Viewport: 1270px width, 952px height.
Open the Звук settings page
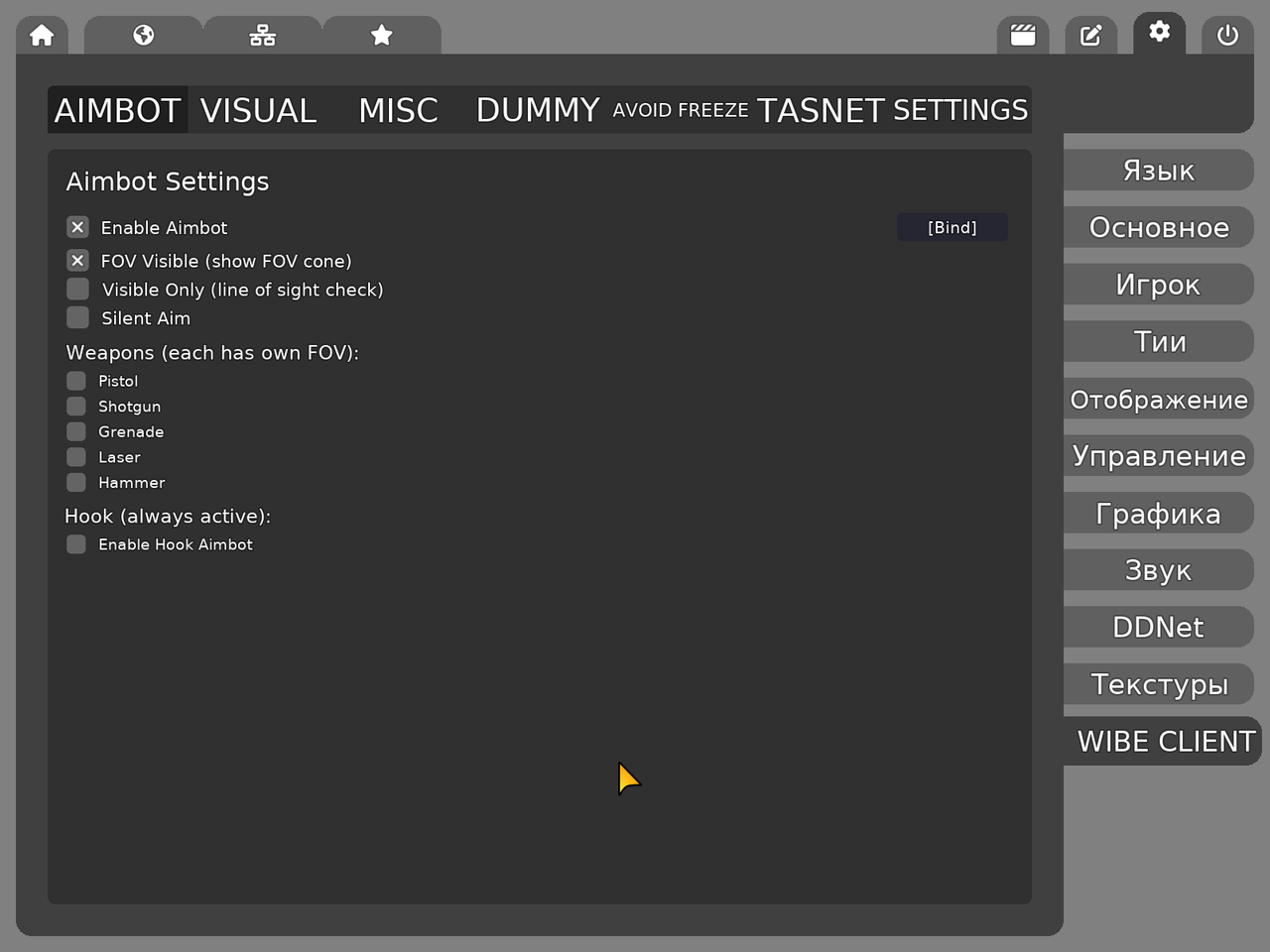[1159, 570]
